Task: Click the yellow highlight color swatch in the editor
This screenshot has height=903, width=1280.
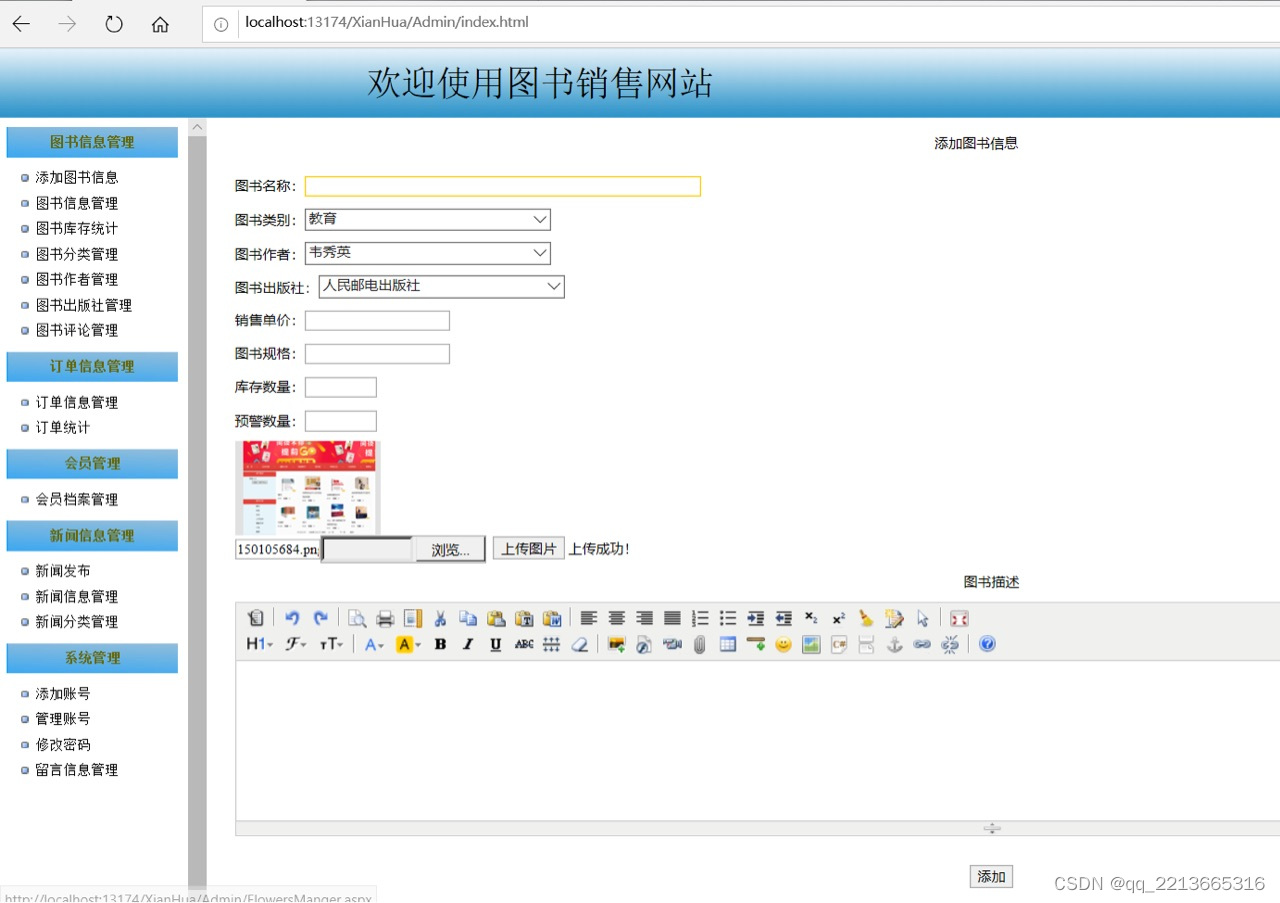Action: click(404, 644)
